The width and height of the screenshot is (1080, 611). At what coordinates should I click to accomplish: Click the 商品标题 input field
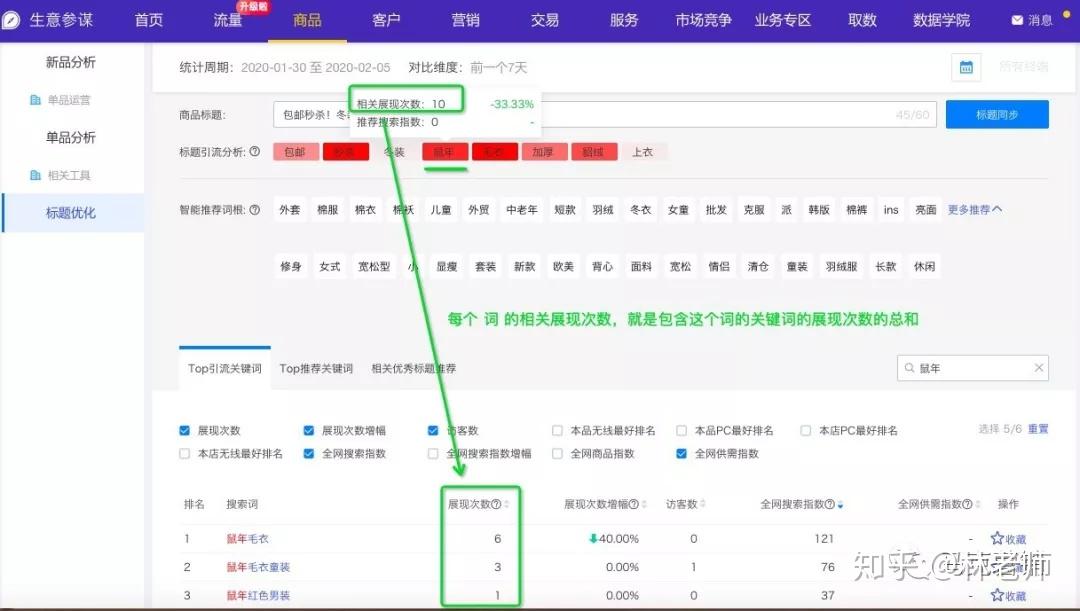pos(605,114)
